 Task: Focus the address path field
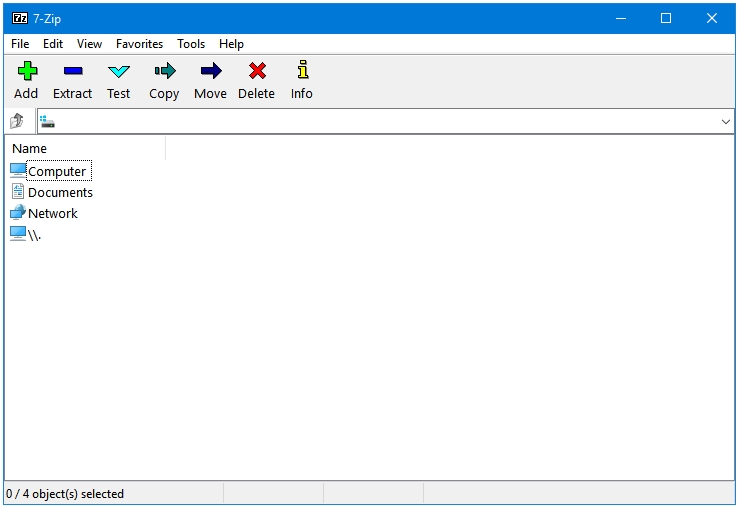coord(386,122)
